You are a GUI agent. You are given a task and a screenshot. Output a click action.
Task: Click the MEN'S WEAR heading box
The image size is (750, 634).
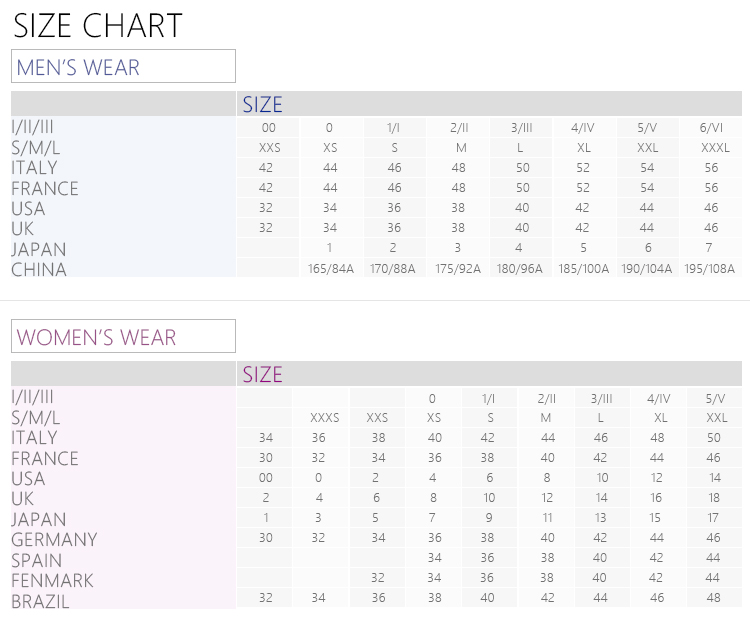[123, 66]
